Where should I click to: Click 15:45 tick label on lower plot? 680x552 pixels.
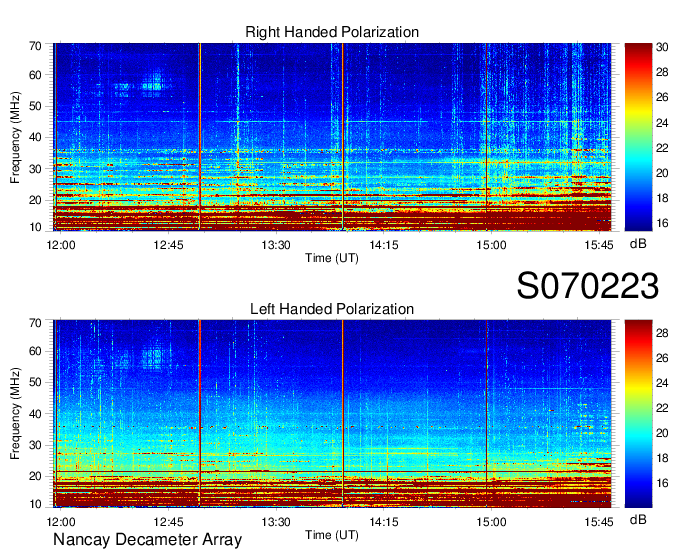(599, 522)
